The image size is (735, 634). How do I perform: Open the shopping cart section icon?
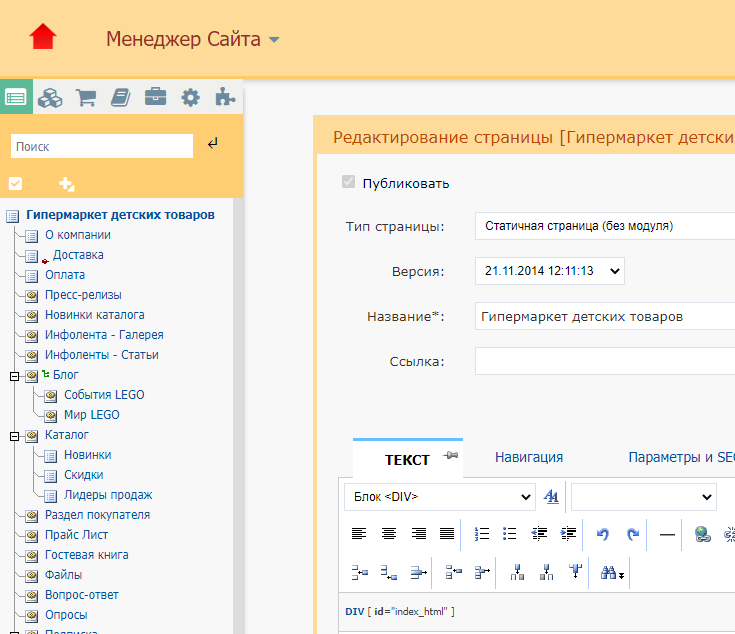pyautogui.click(x=86, y=98)
